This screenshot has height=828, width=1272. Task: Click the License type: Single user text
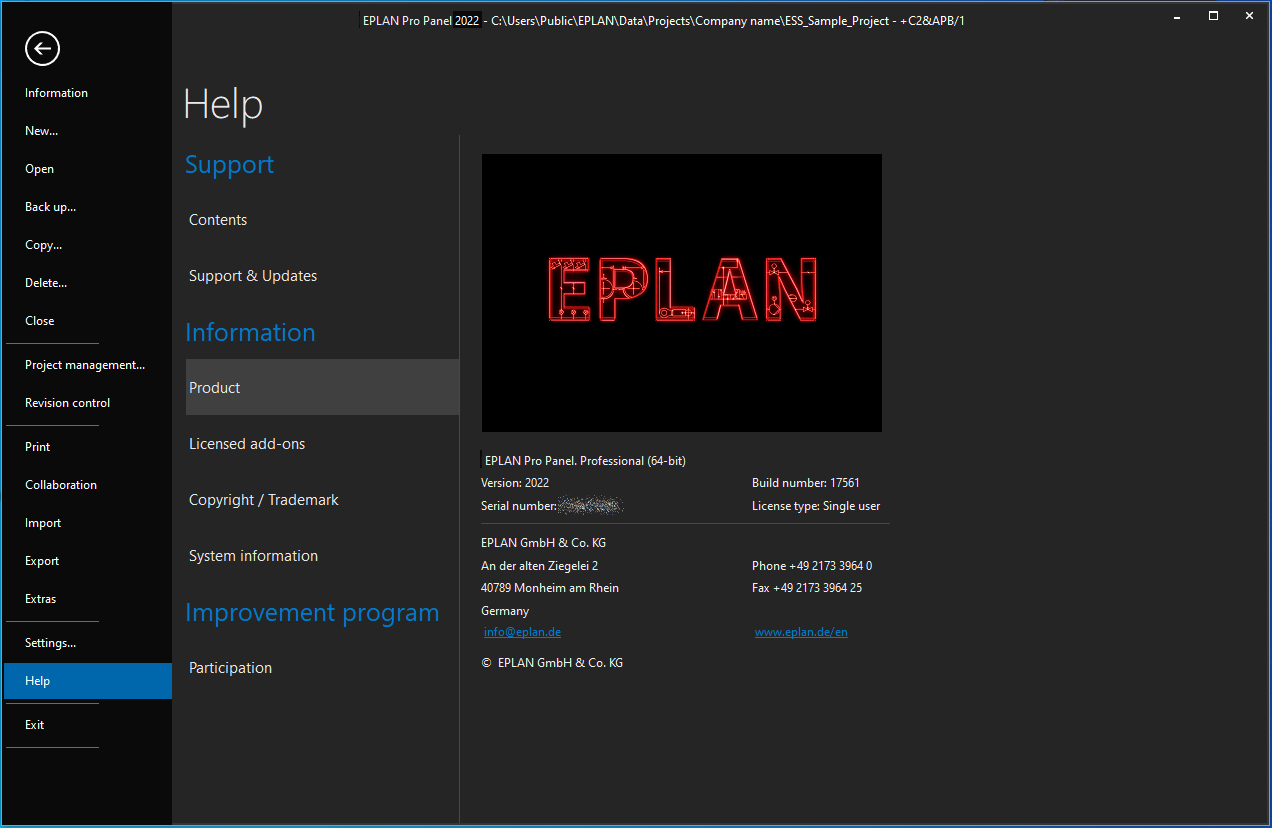[x=816, y=506]
